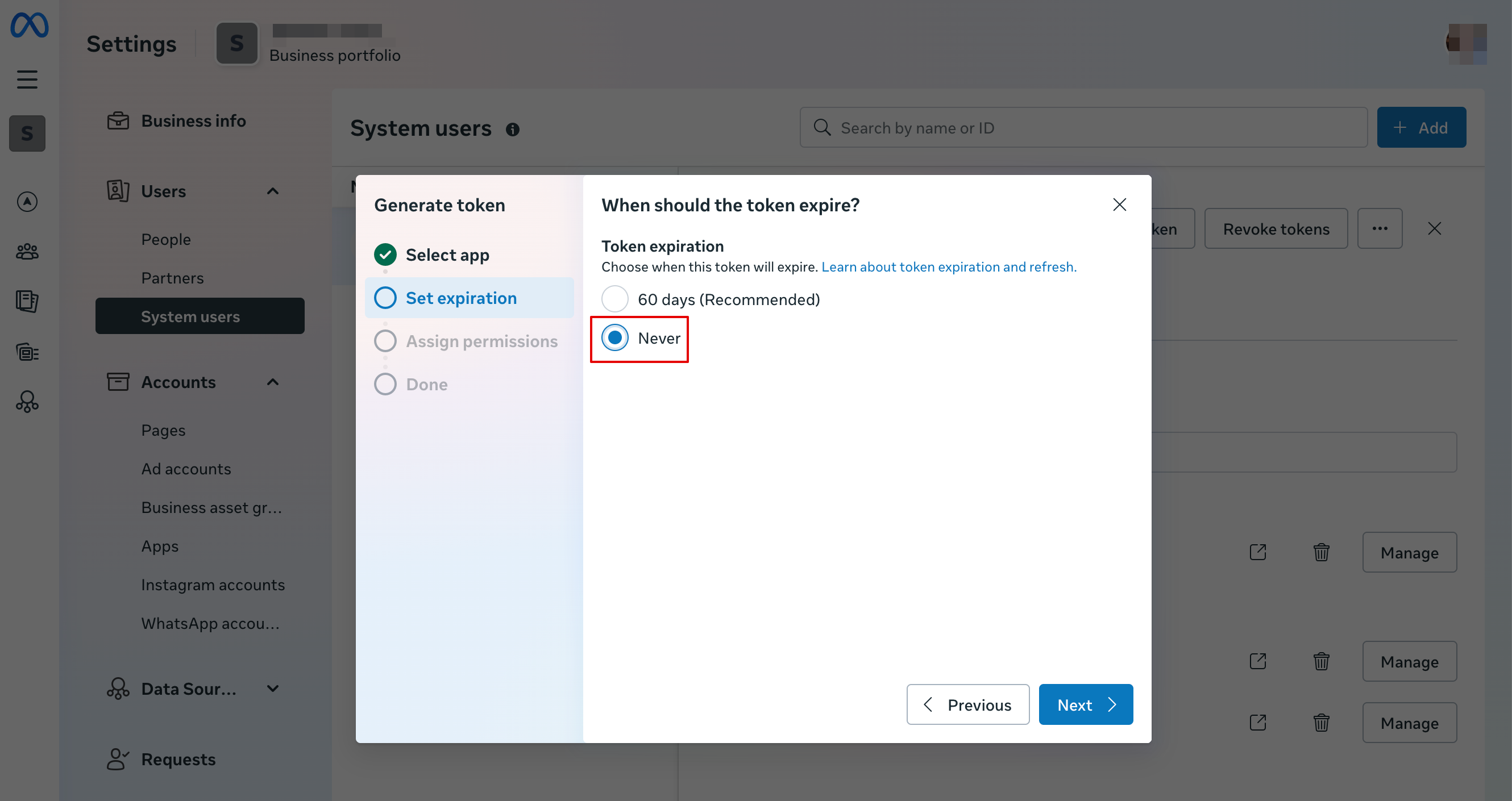This screenshot has width=1512, height=801.
Task: Expand the Data Sources section
Action: point(272,689)
